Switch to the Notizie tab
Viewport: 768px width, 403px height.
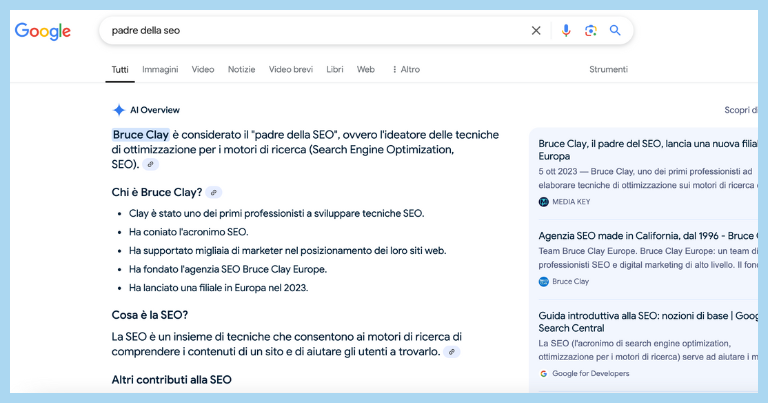click(241, 70)
